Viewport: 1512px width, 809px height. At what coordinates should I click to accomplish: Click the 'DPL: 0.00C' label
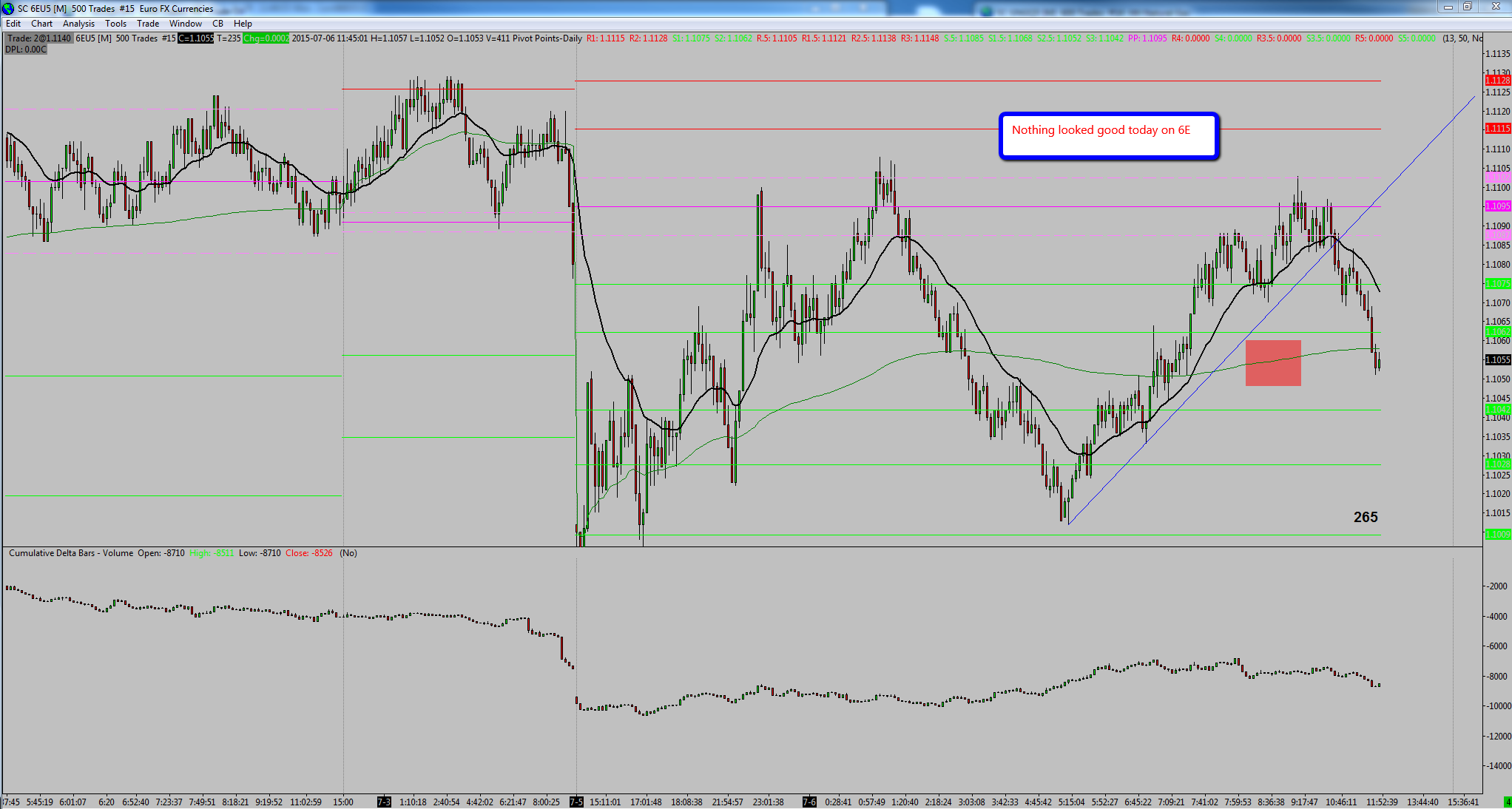coord(26,50)
